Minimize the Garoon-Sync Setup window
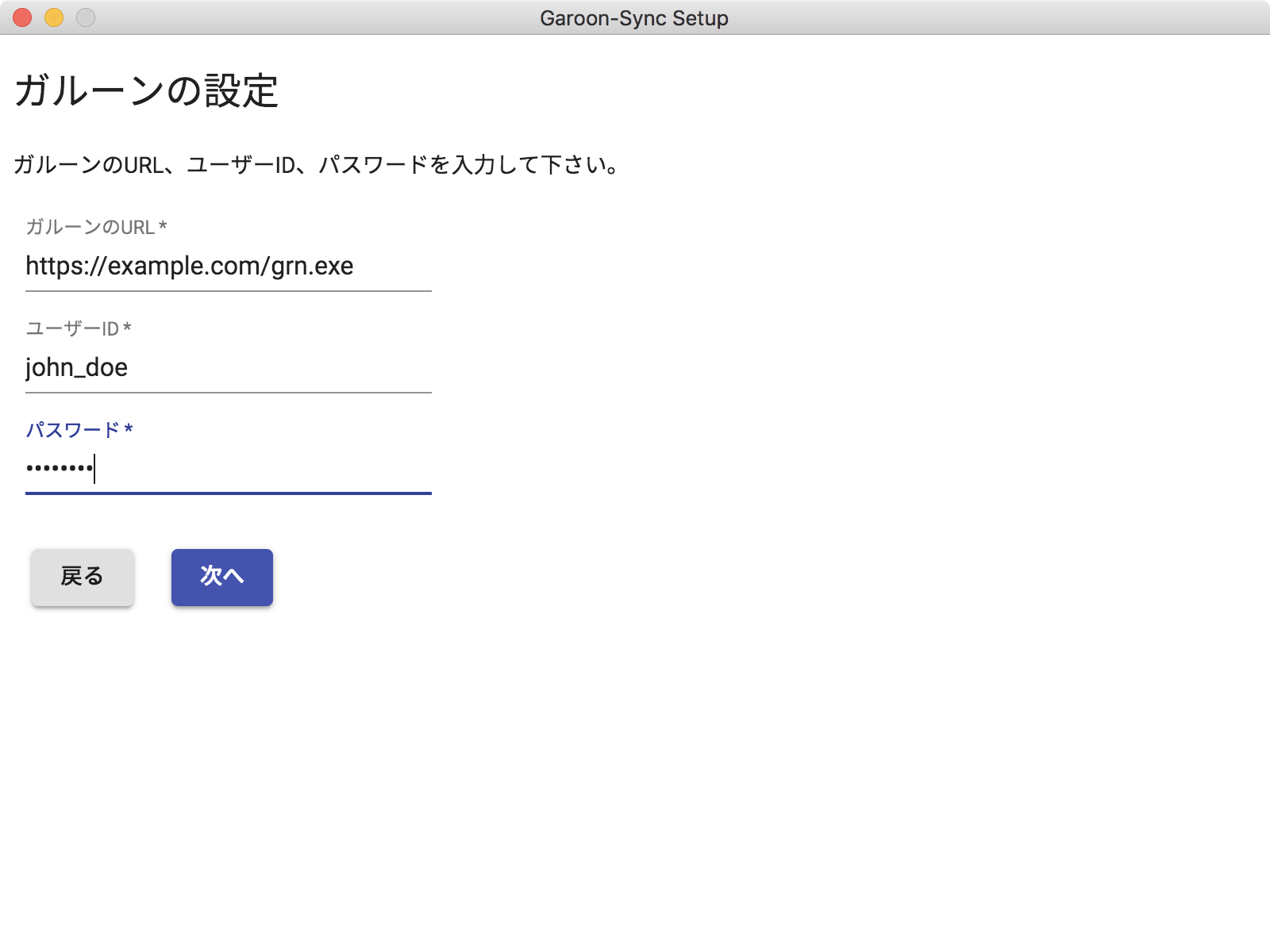 [54, 17]
